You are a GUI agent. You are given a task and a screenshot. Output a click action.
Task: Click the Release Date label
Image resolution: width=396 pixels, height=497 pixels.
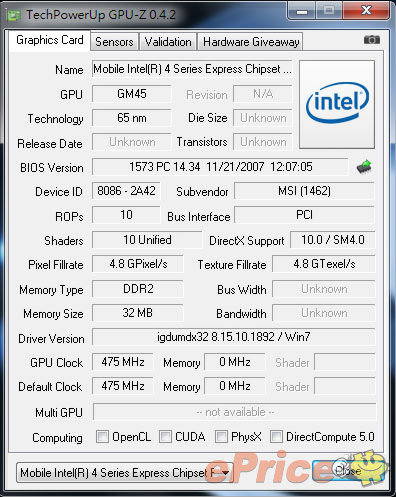point(50,144)
